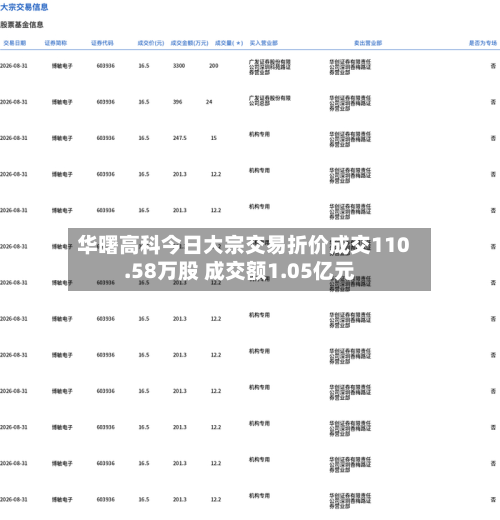
Task: Click the 成交量 column header
Action: (x=229, y=43)
